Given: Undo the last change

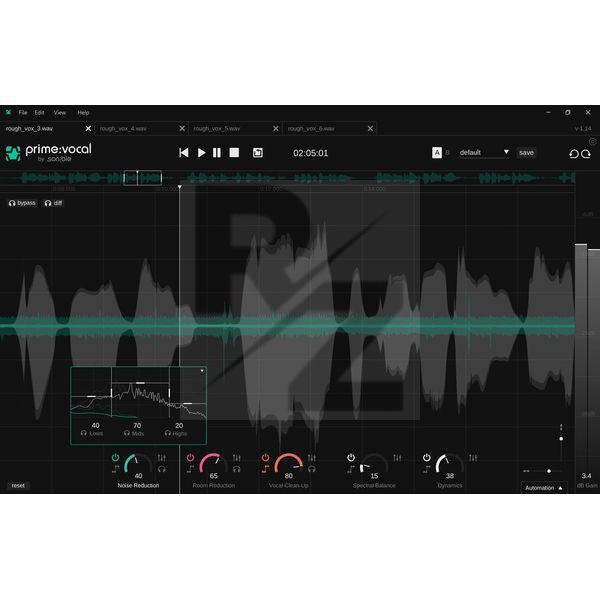Looking at the screenshot, I should point(574,154).
